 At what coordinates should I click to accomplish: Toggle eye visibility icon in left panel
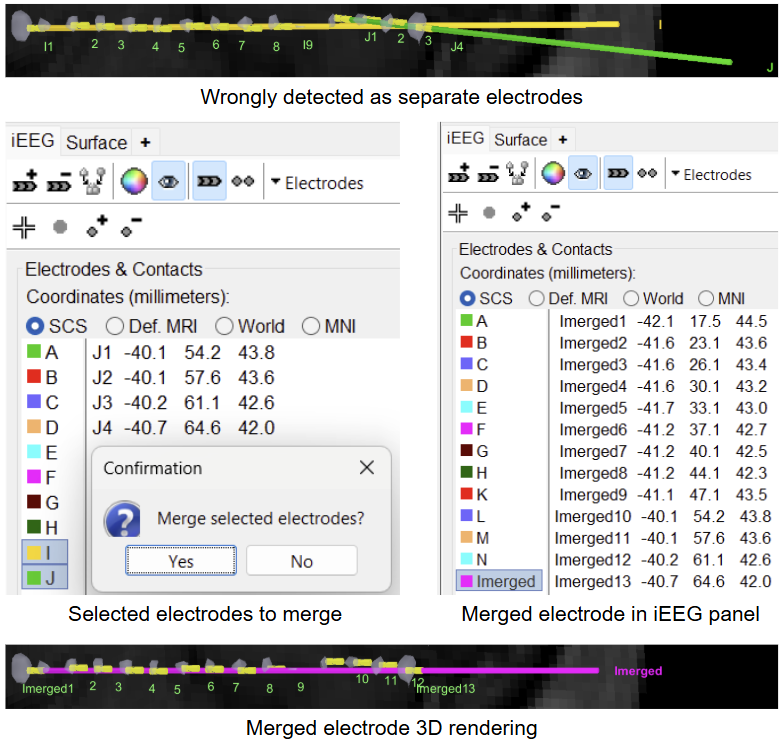point(169,182)
